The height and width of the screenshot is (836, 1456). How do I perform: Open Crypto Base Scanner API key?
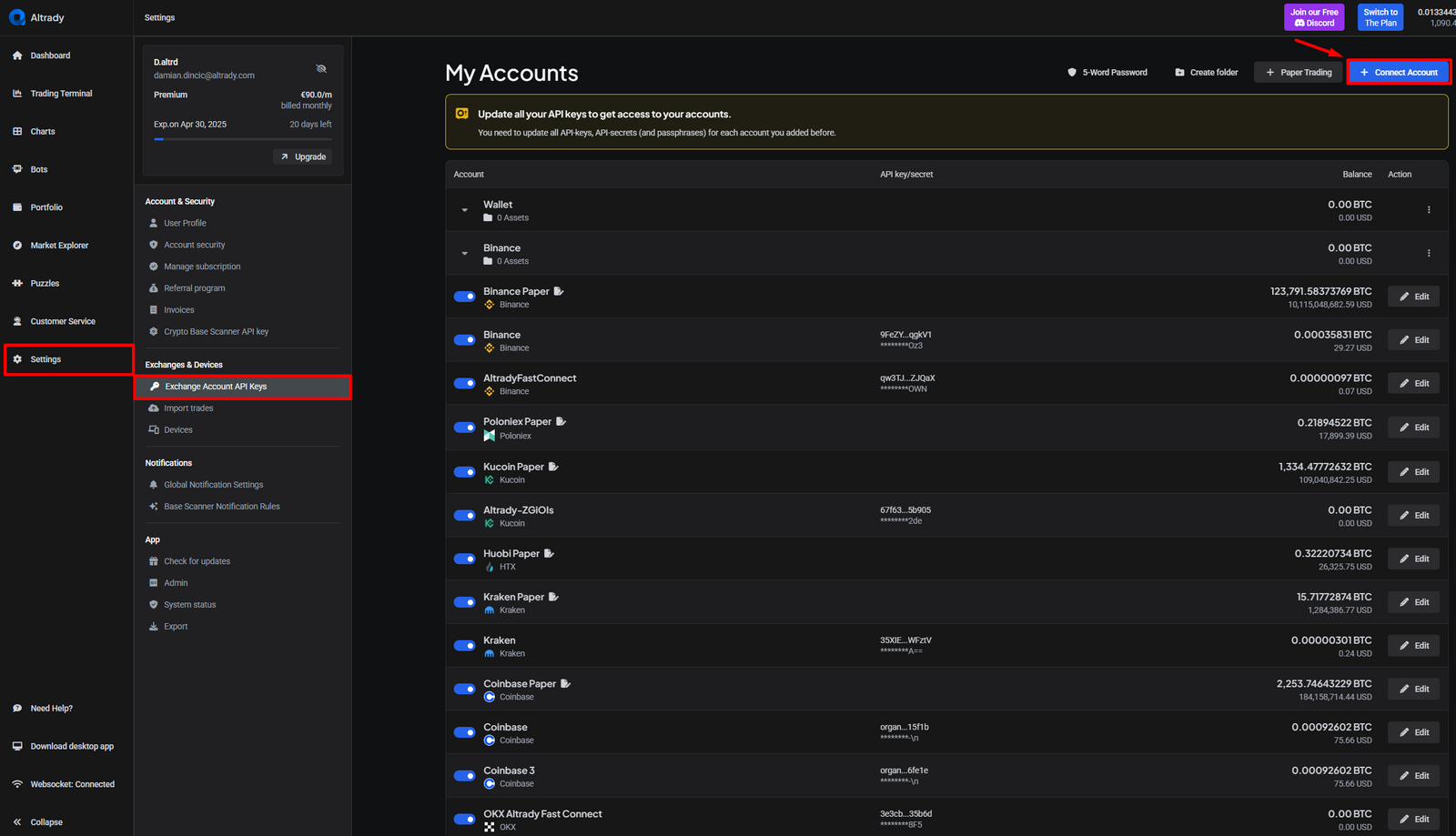(208, 332)
